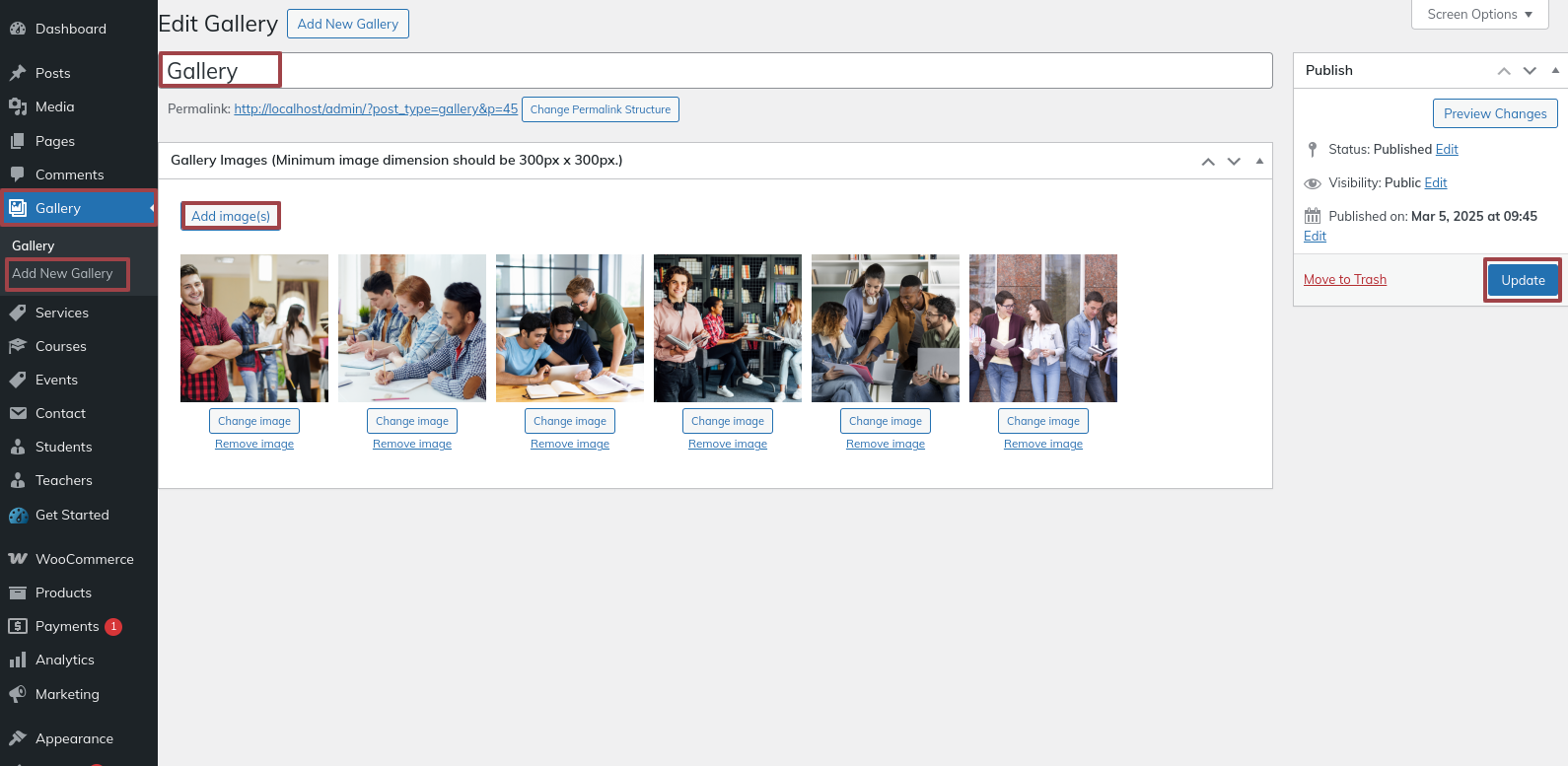Remove image under fourth thumbnail
This screenshot has width=1568, height=766.
728,444
